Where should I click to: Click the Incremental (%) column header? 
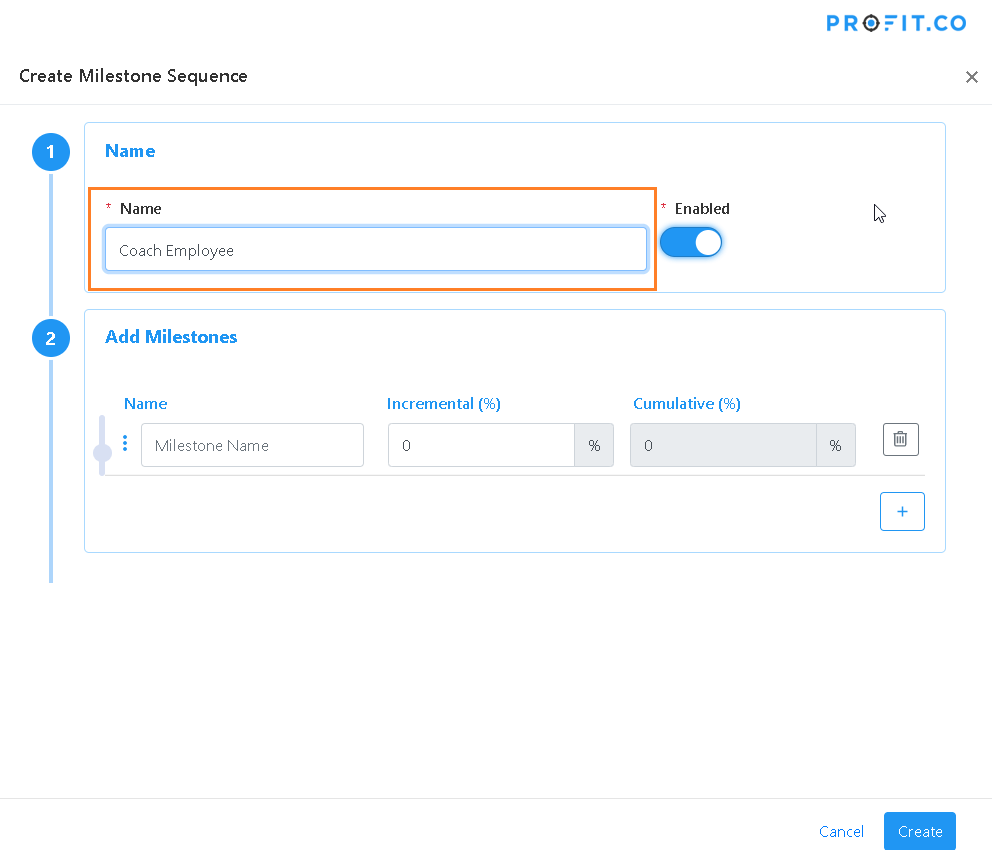pos(443,403)
